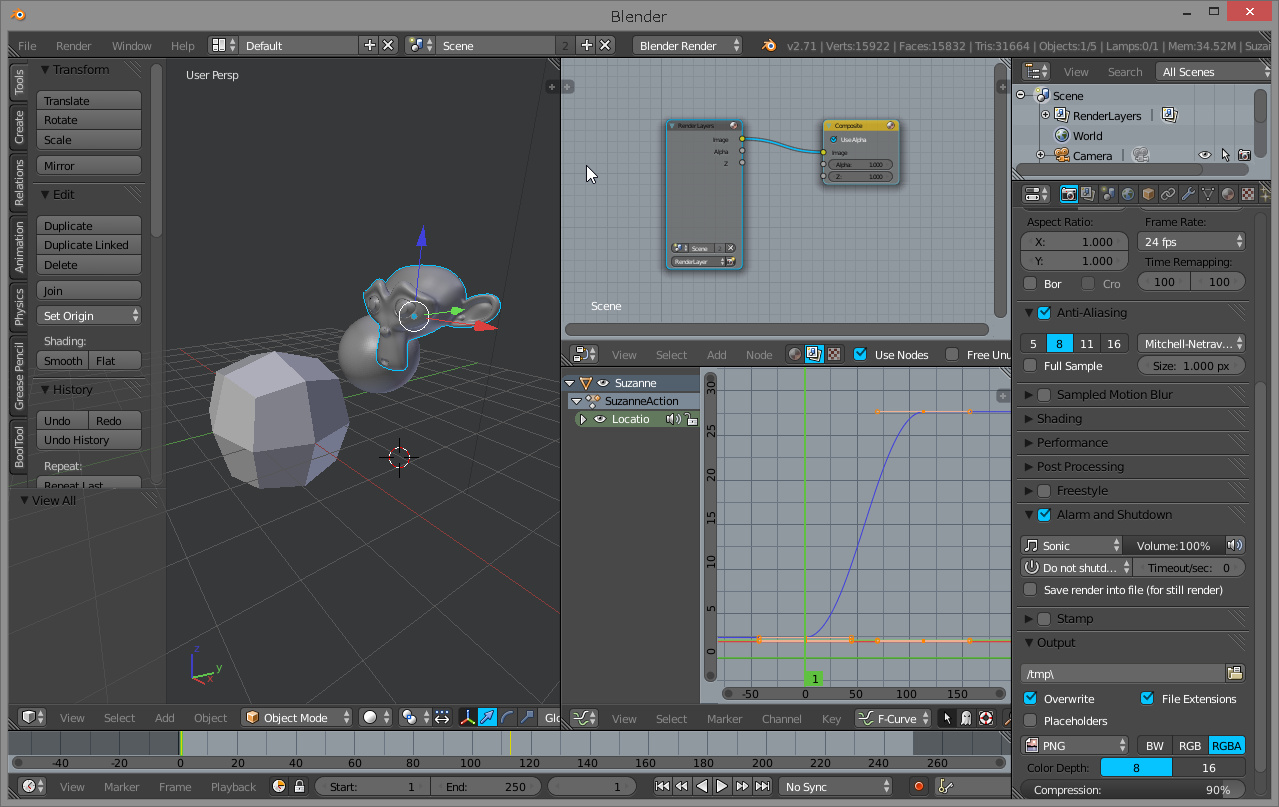
Task: Open the Render menu
Action: click(74, 46)
